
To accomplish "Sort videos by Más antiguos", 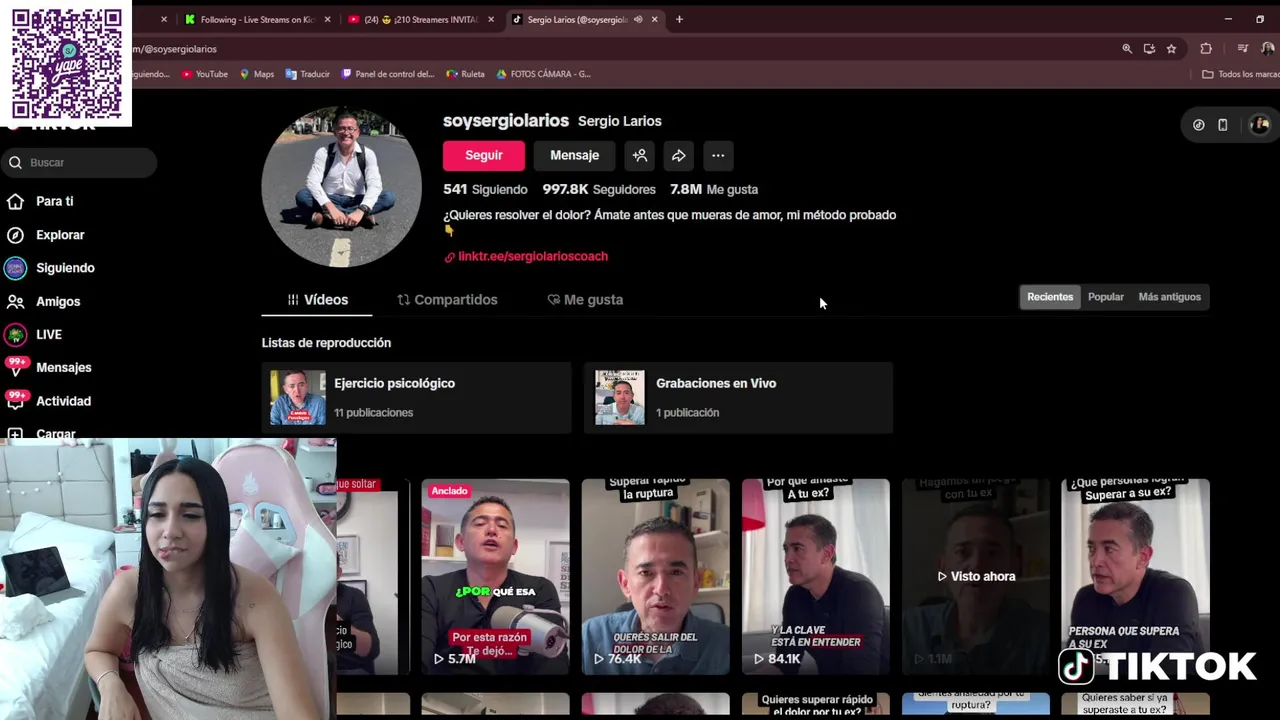I will pyautogui.click(x=1170, y=297).
